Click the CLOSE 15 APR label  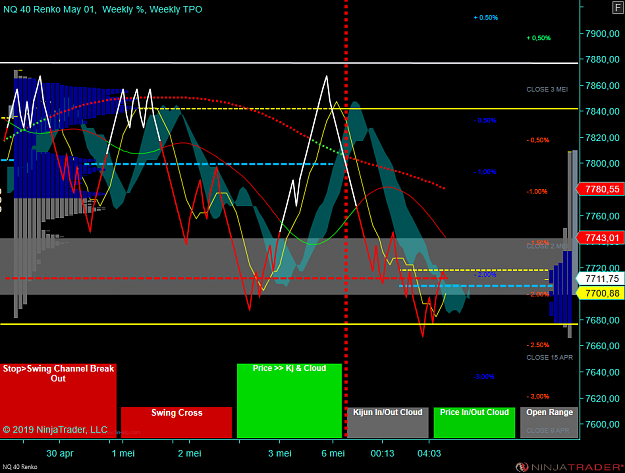[x=550, y=358]
